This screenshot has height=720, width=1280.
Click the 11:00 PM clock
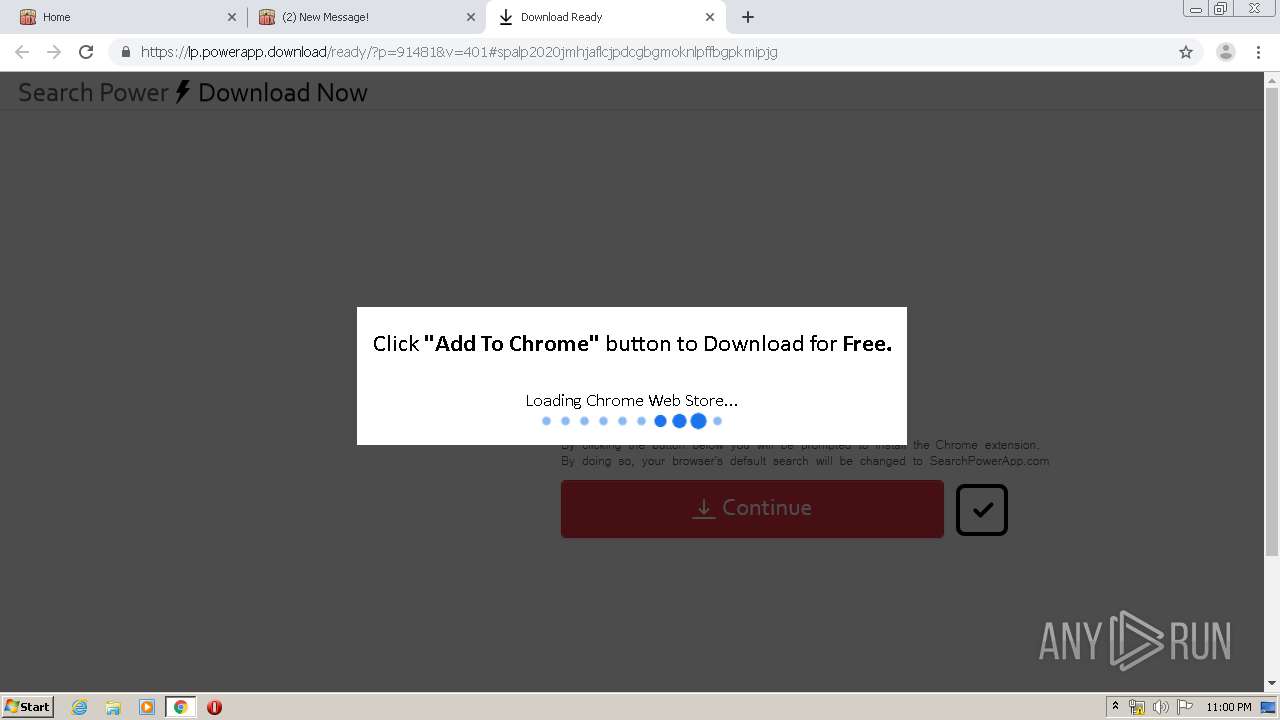click(1229, 707)
